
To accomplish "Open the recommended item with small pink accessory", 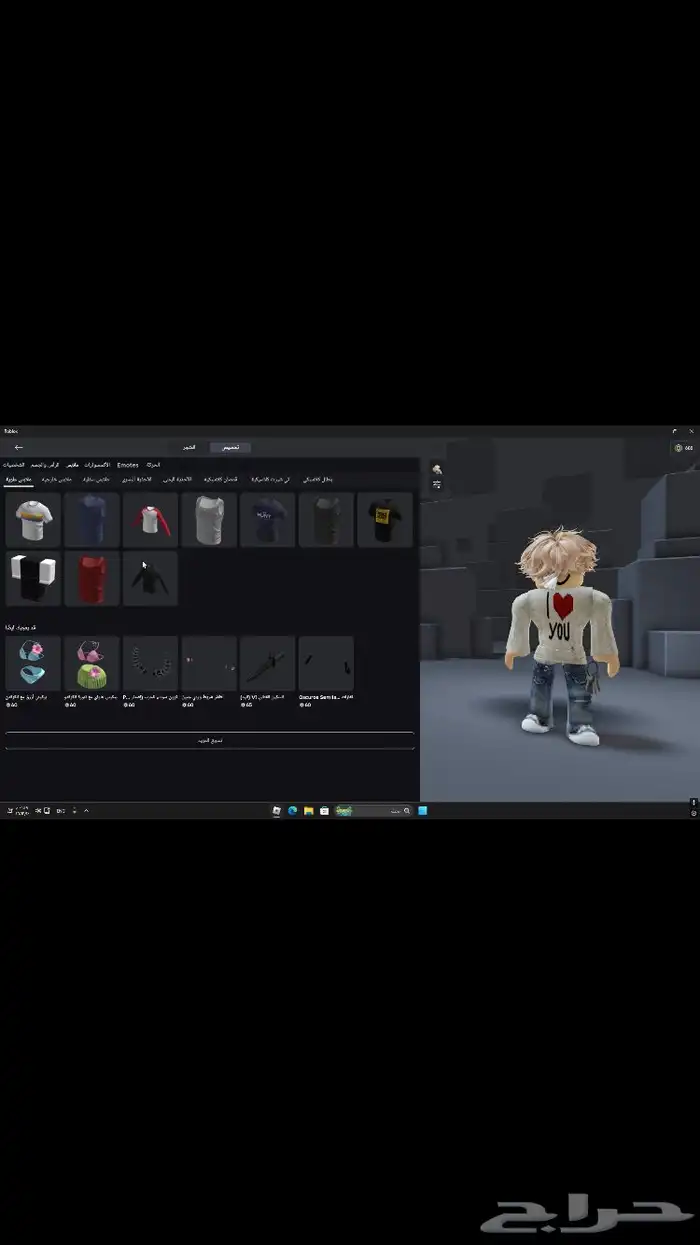I will 209,664.
